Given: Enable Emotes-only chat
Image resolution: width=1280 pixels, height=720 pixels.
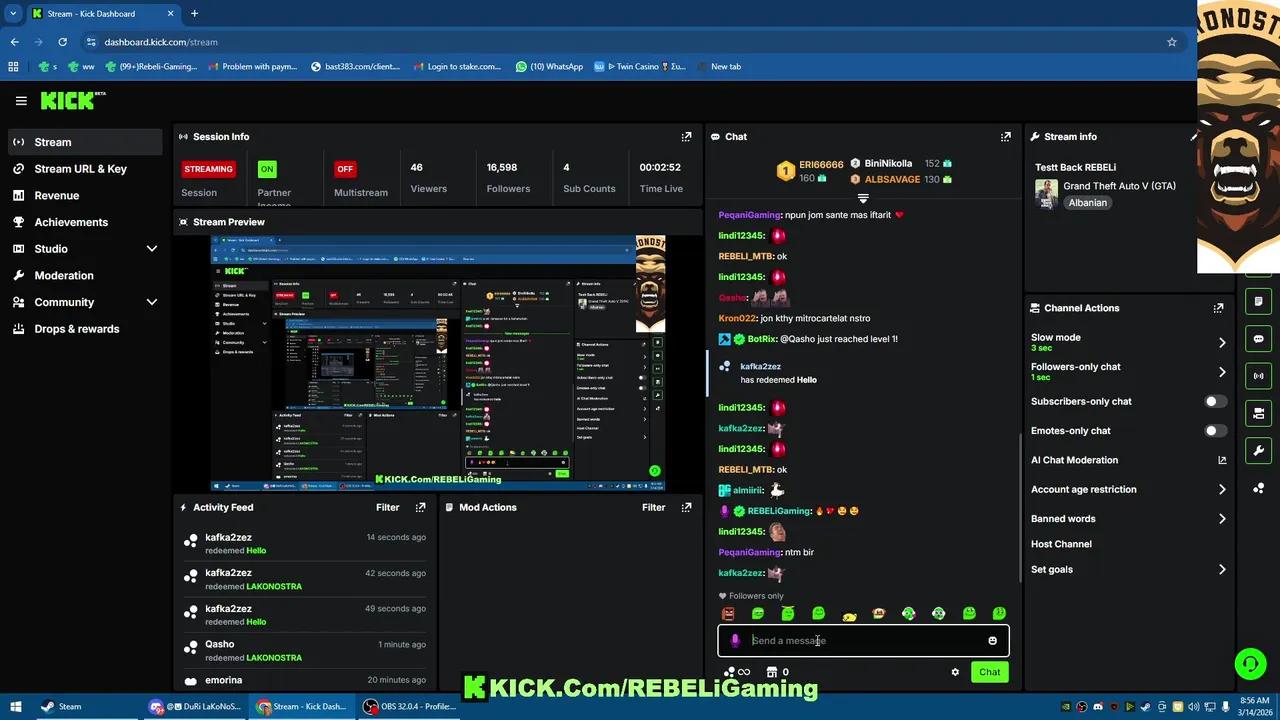Looking at the screenshot, I should (x=1213, y=430).
